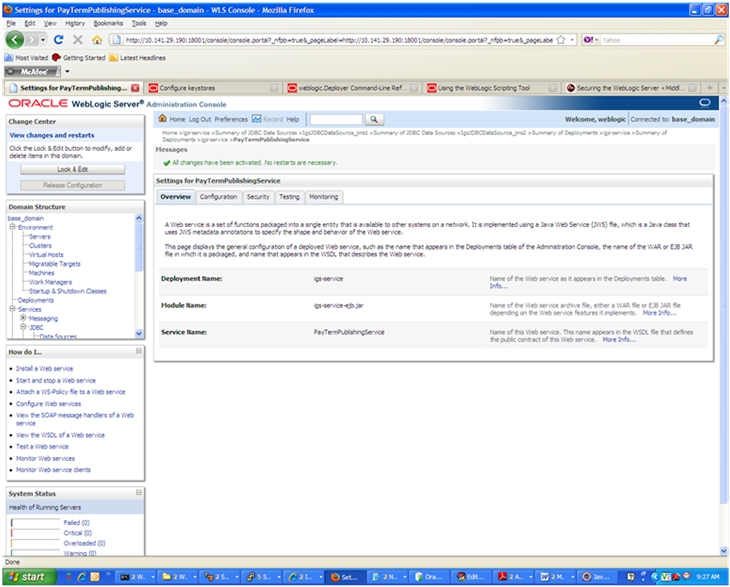
Task: Switch to Using the WebLogic Scripting Tool tab
Action: tap(492, 88)
